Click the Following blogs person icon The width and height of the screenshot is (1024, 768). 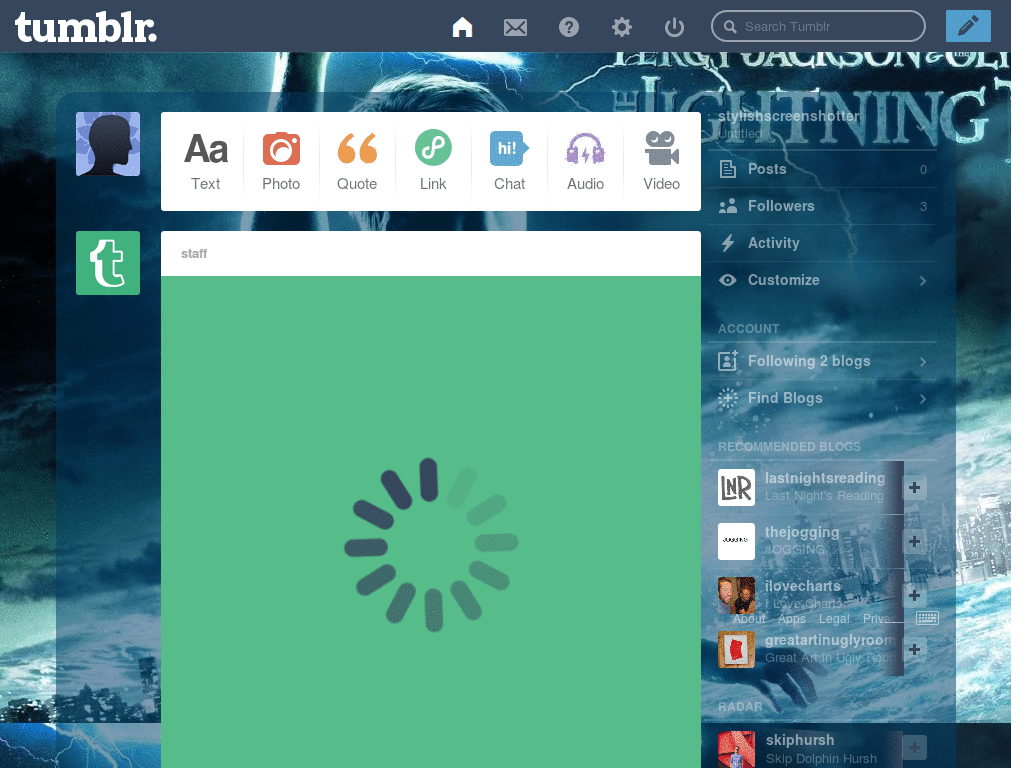[728, 360]
